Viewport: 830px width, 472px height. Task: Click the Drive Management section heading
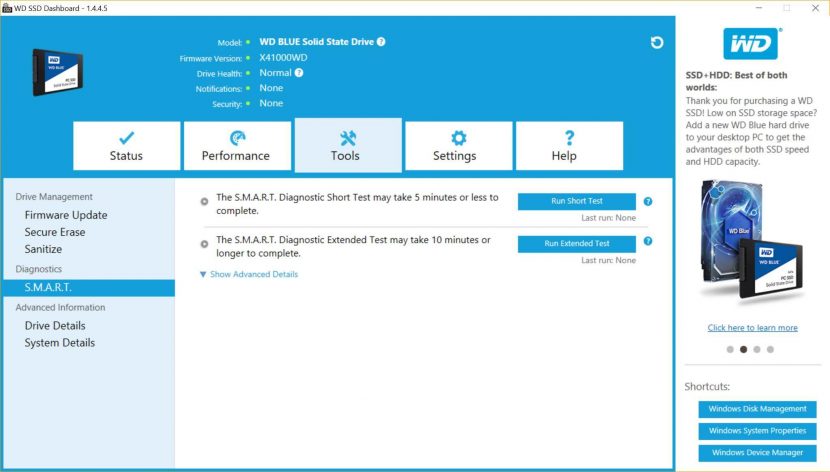pos(54,197)
